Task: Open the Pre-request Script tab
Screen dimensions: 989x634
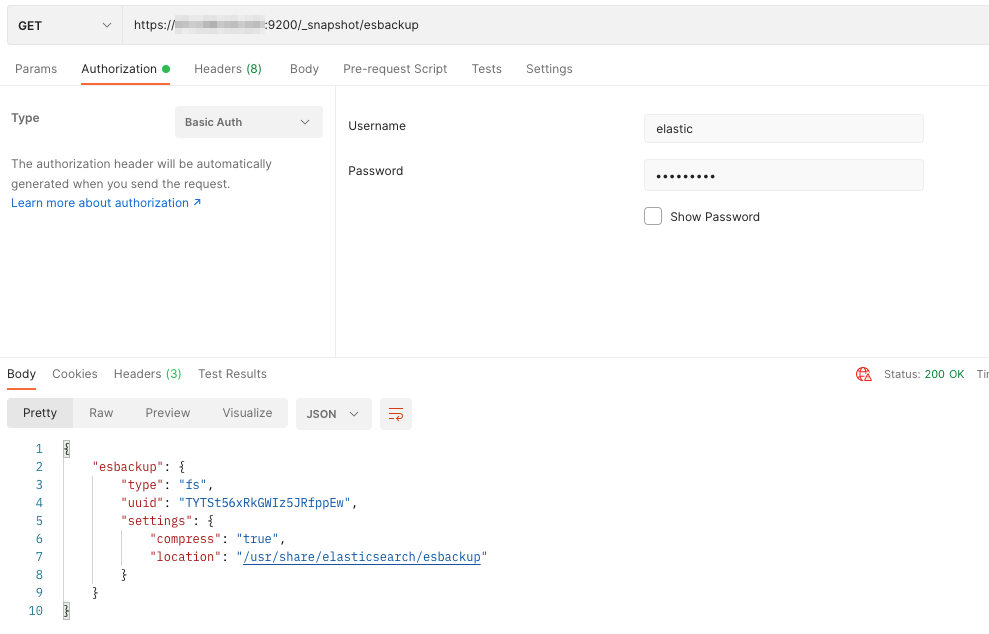Action: [x=394, y=68]
